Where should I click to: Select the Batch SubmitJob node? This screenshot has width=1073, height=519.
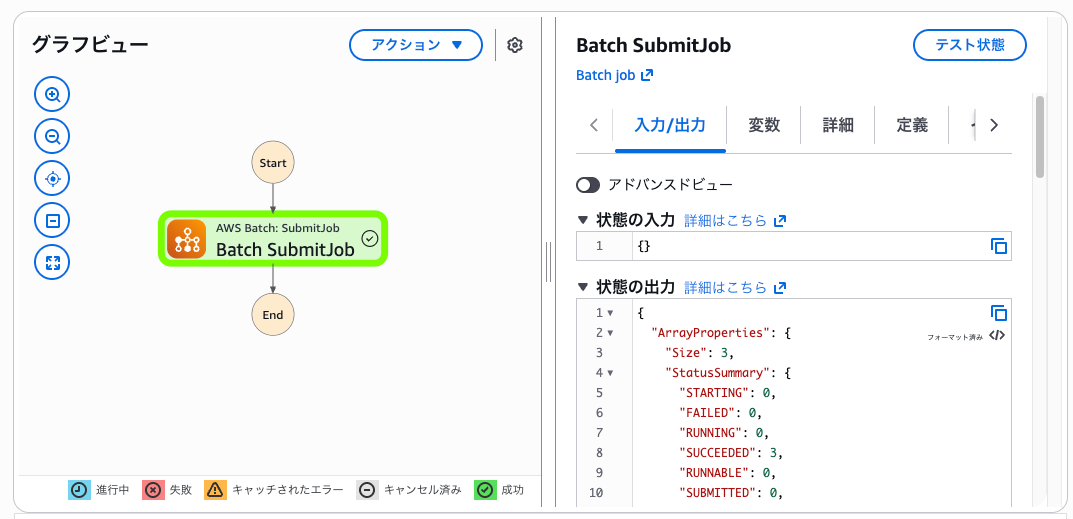coord(273,239)
